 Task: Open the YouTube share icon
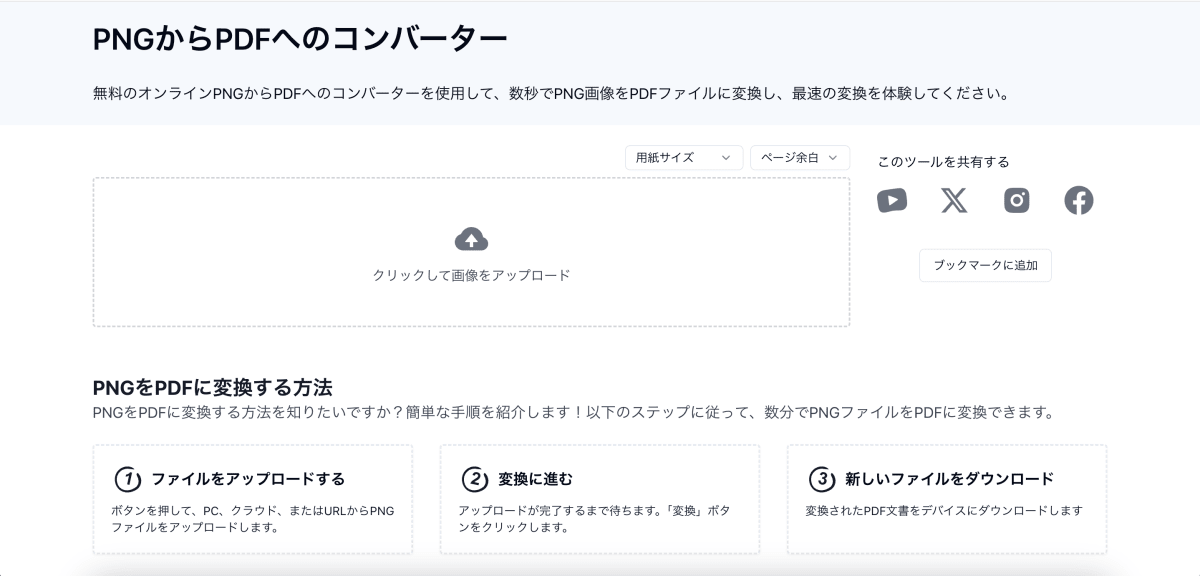pyautogui.click(x=891, y=200)
